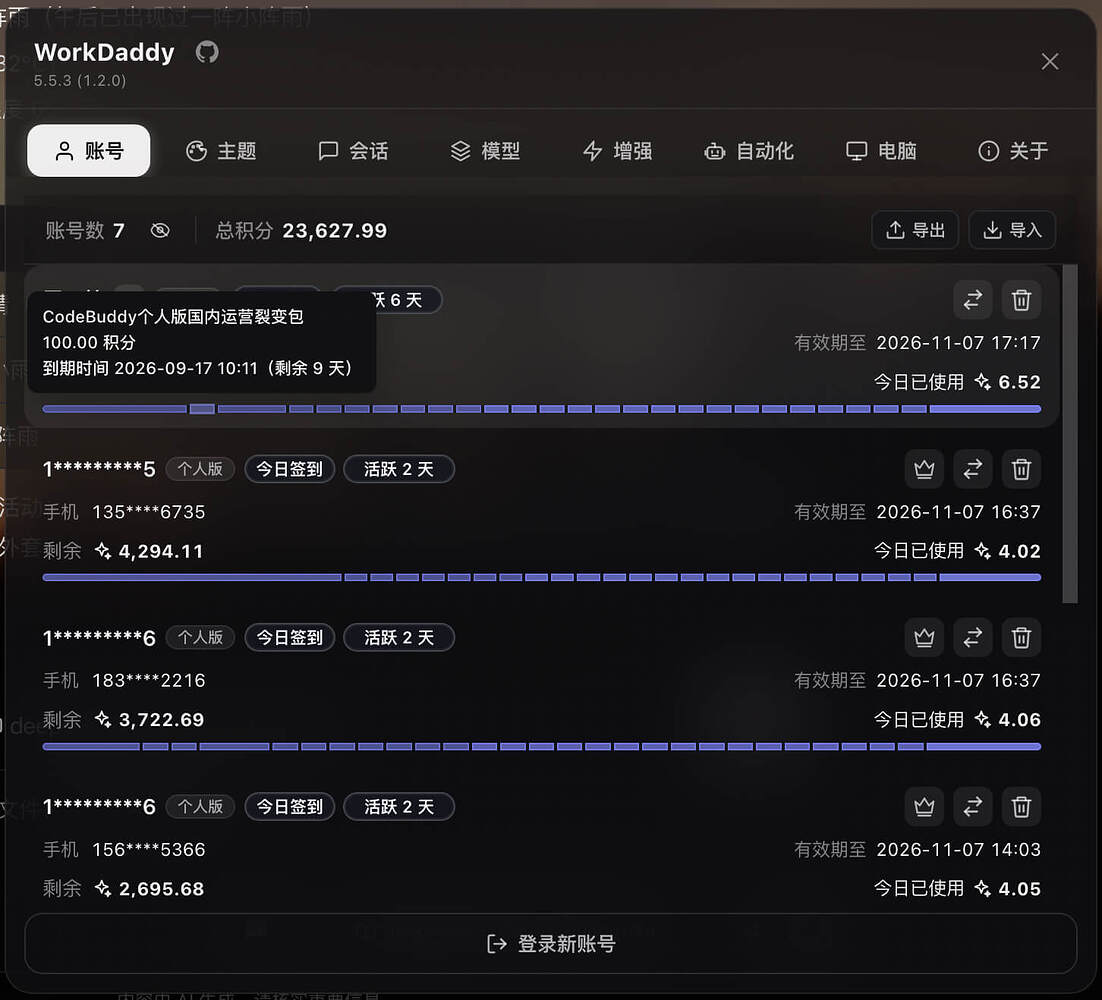Click 今日签到 for account 135****6735

(290, 469)
